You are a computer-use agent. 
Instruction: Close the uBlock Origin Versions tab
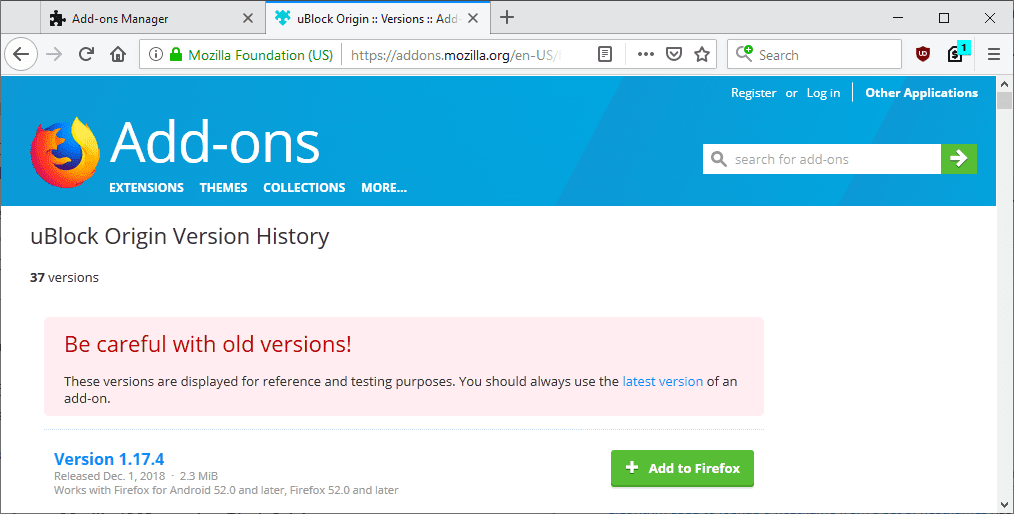473,18
